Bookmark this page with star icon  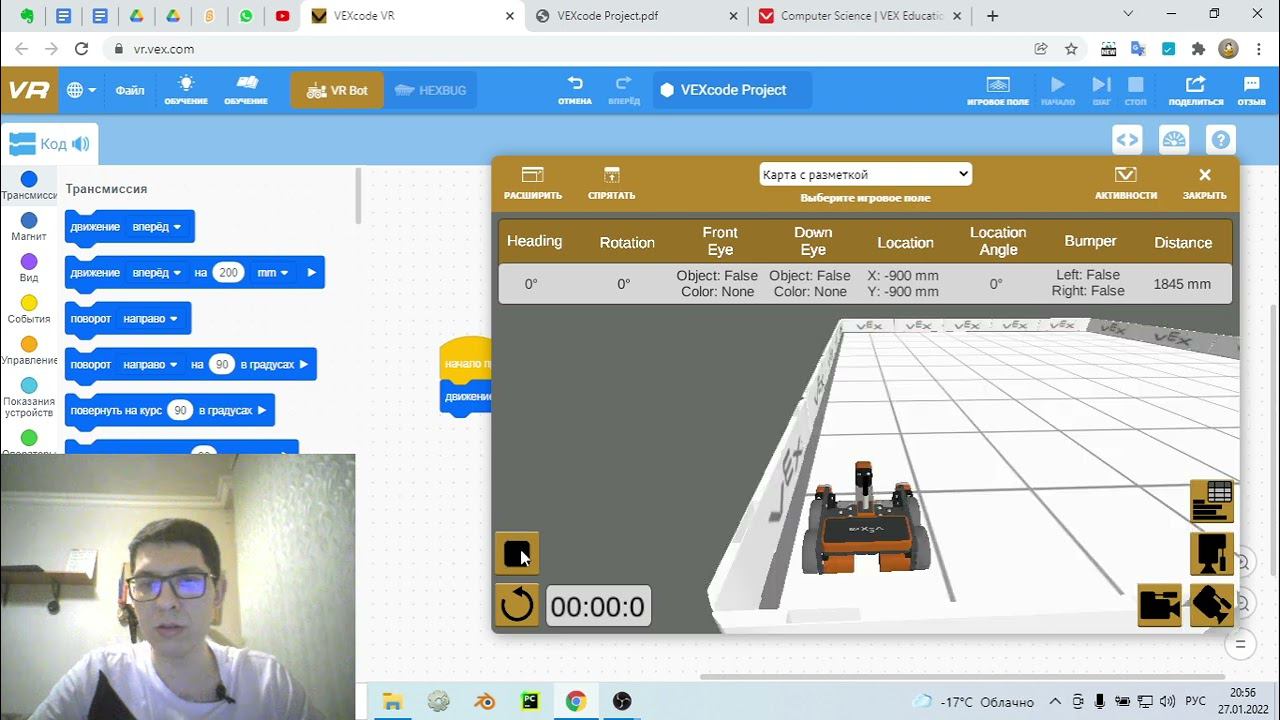pyautogui.click(x=1071, y=49)
